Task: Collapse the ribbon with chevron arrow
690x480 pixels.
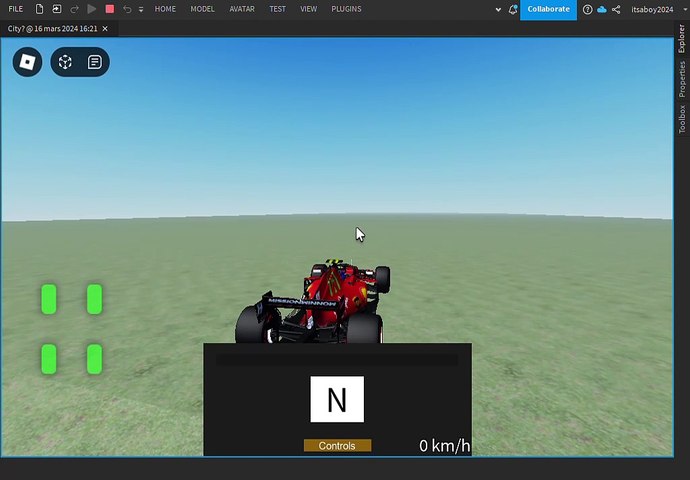Action: pos(498,9)
